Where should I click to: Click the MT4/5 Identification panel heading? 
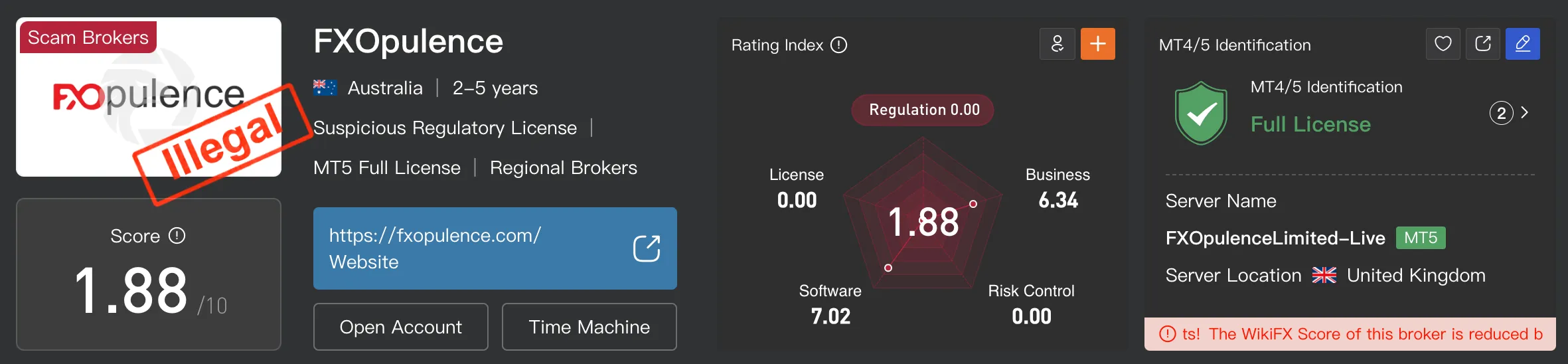tap(1235, 45)
